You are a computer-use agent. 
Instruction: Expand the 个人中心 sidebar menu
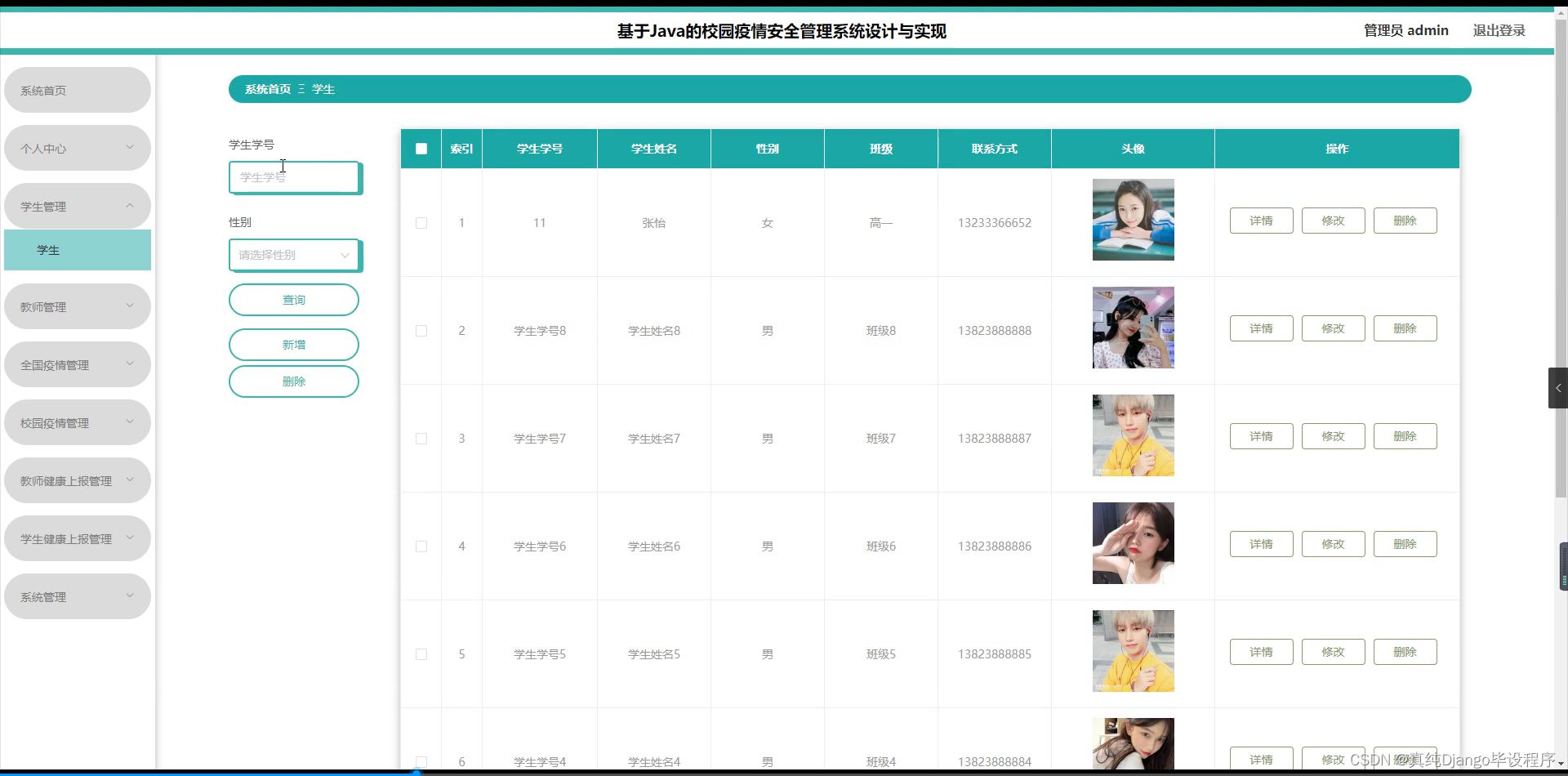tap(78, 148)
